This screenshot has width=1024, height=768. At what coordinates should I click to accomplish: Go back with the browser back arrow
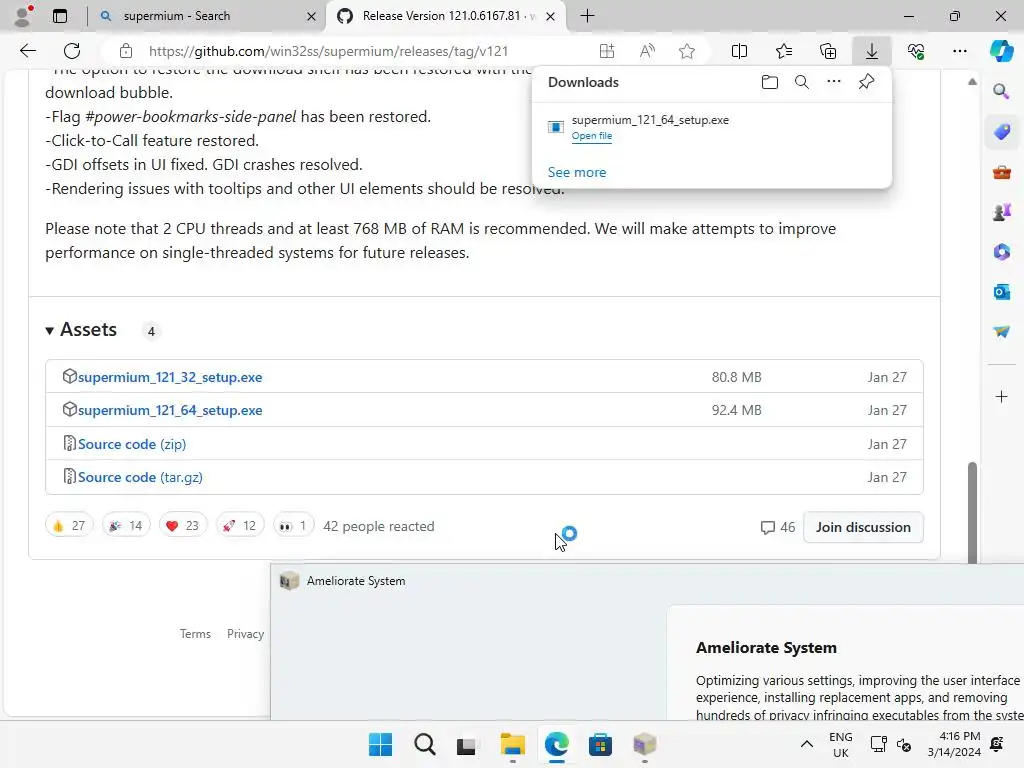27,51
